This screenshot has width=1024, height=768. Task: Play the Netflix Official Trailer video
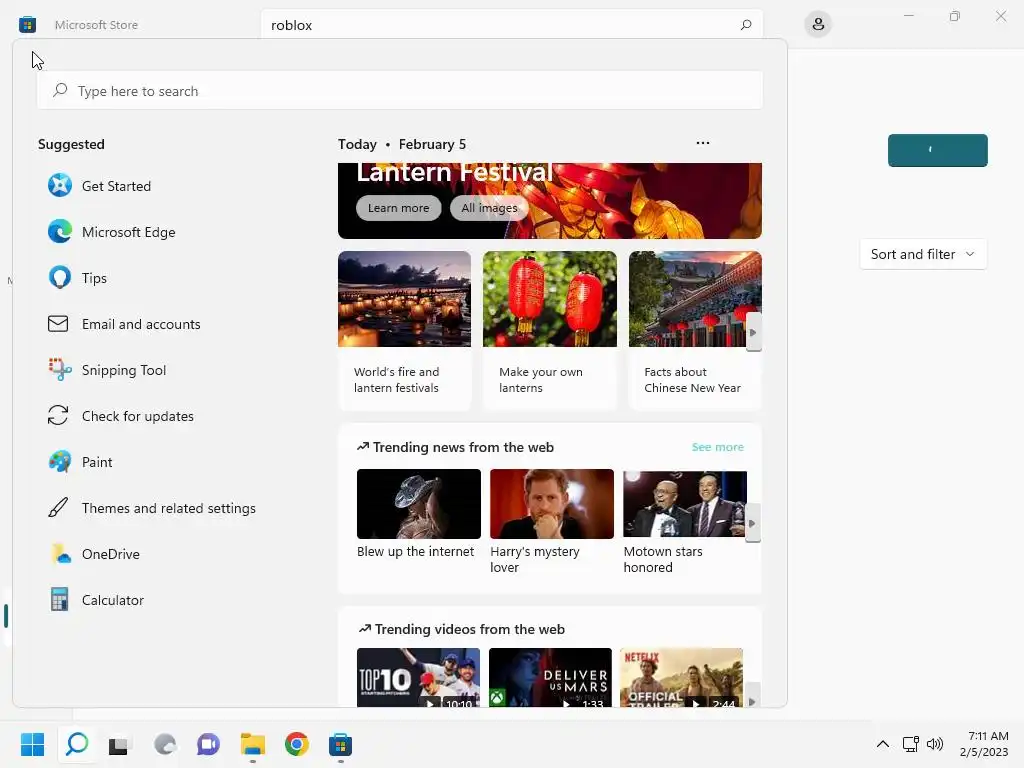coord(681,677)
